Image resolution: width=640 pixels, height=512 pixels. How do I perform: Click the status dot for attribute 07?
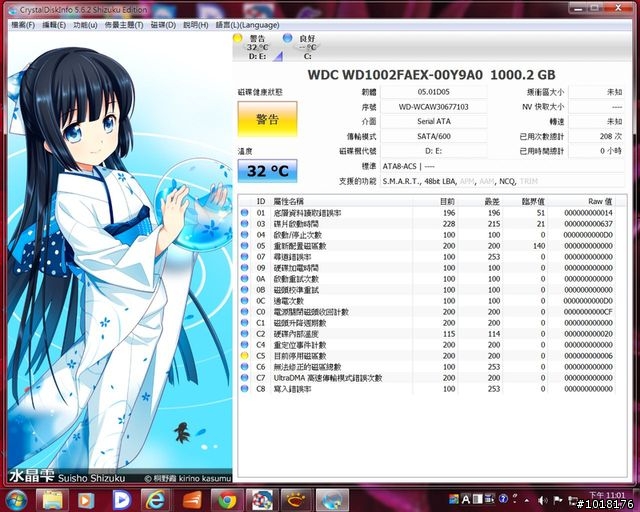point(244,257)
